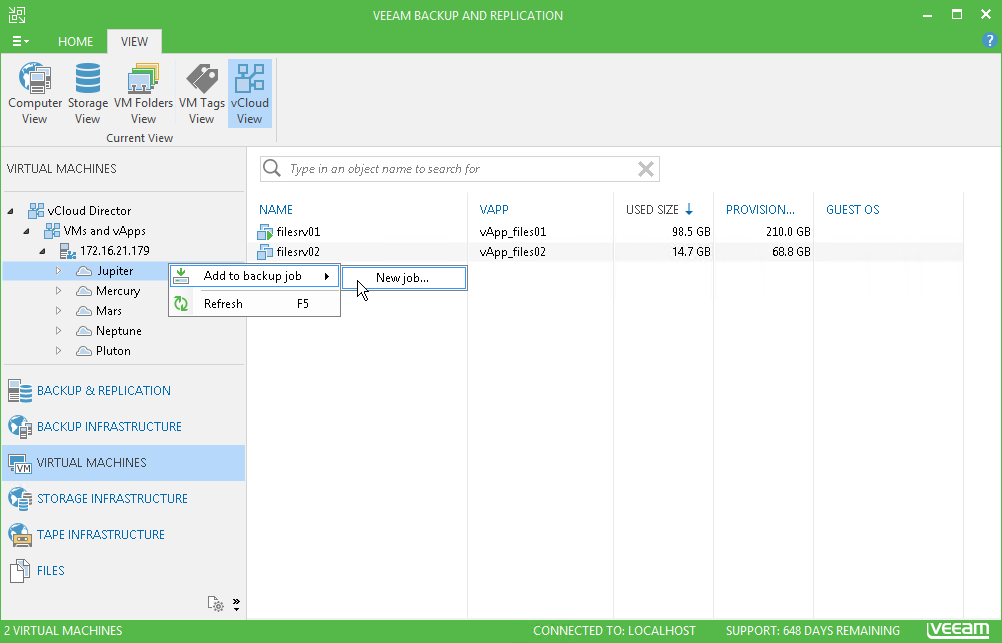Sort by NAME column header
Screen dimensions: 1002x643
tap(275, 210)
